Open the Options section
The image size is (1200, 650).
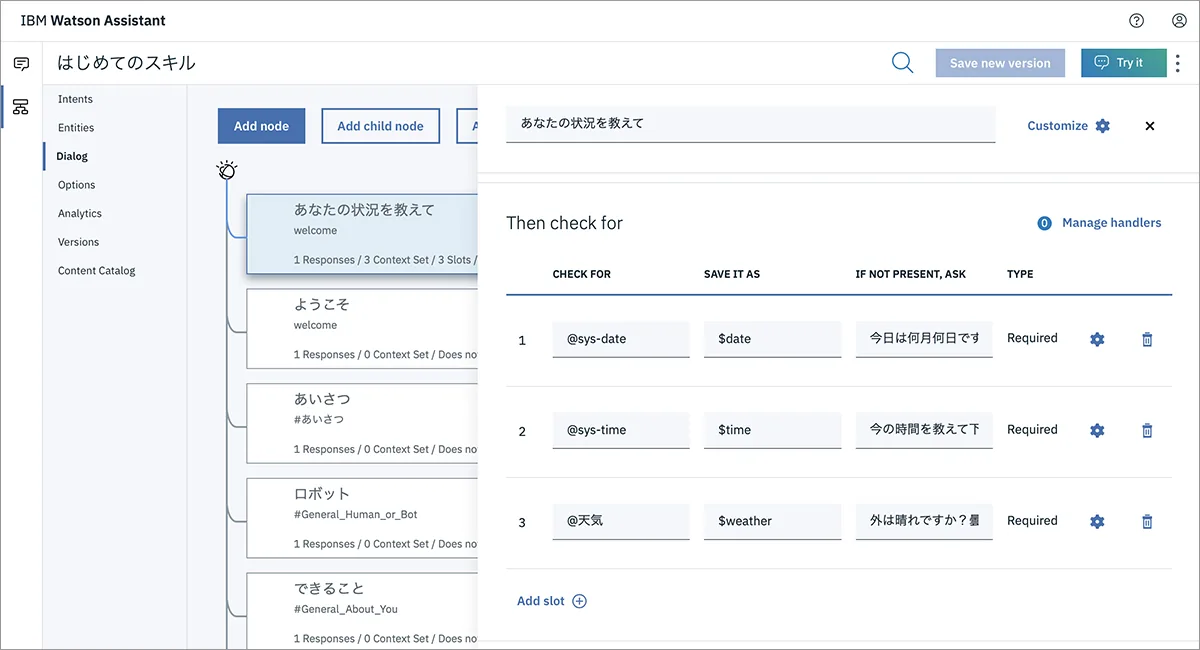77,184
